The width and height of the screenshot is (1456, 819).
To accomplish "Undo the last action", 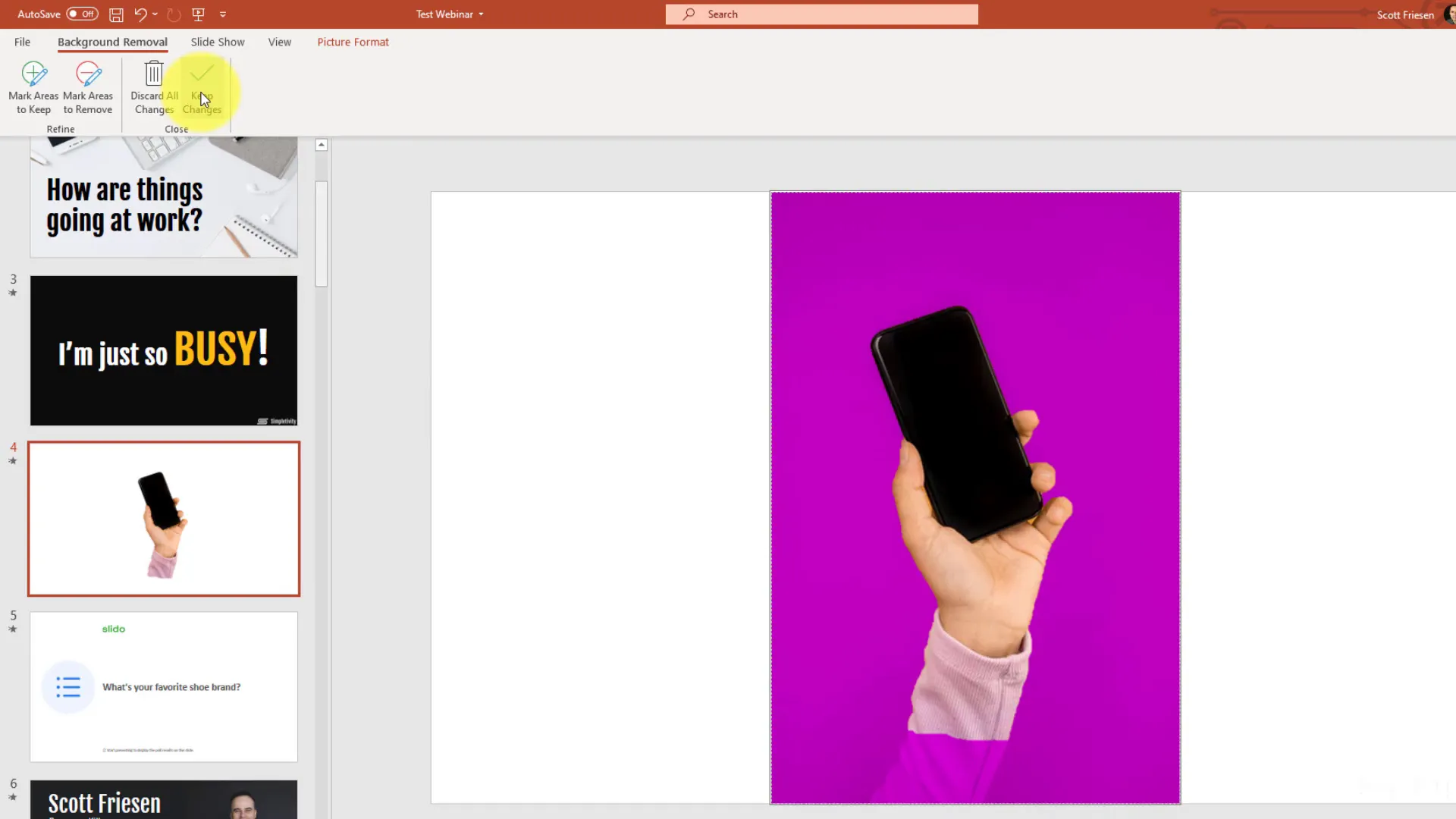I will click(140, 14).
